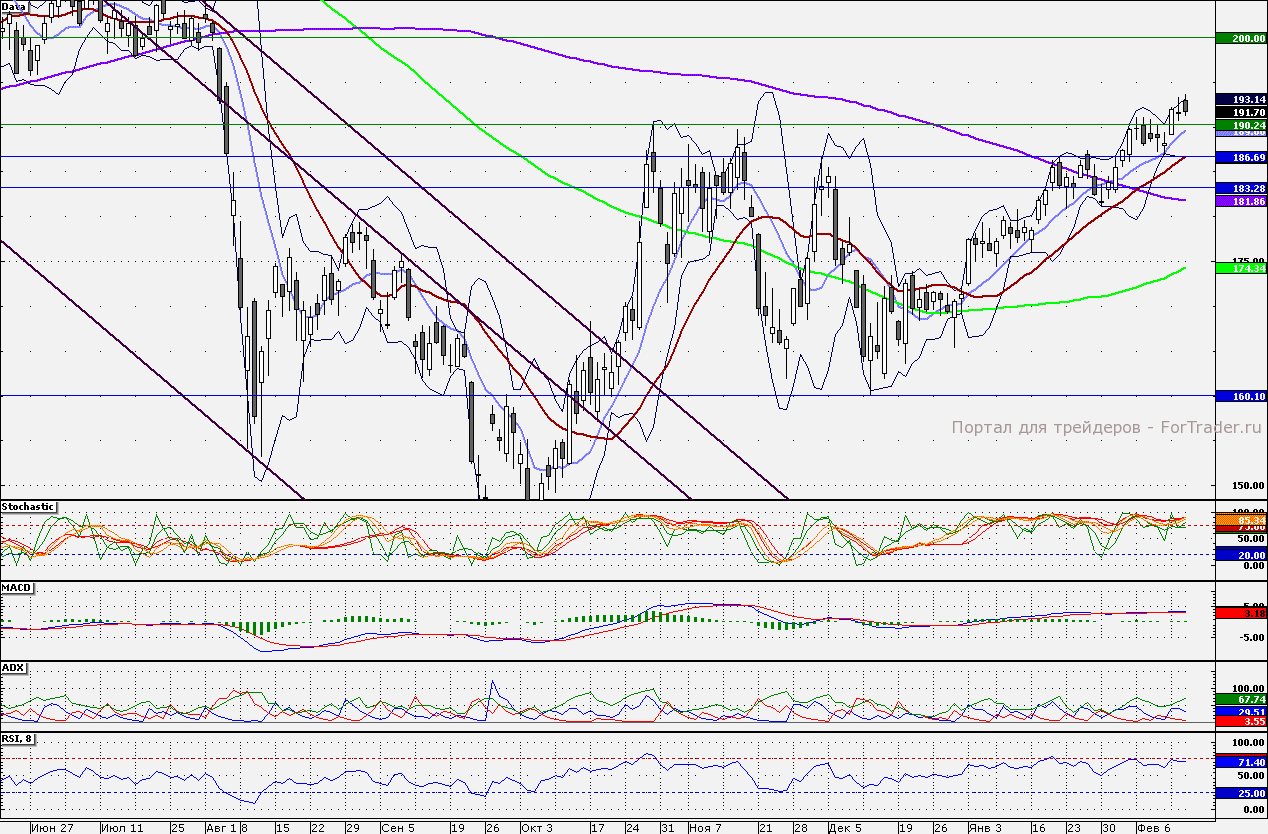Select the MACD indicator pane label
1268x834 pixels.
(16, 587)
